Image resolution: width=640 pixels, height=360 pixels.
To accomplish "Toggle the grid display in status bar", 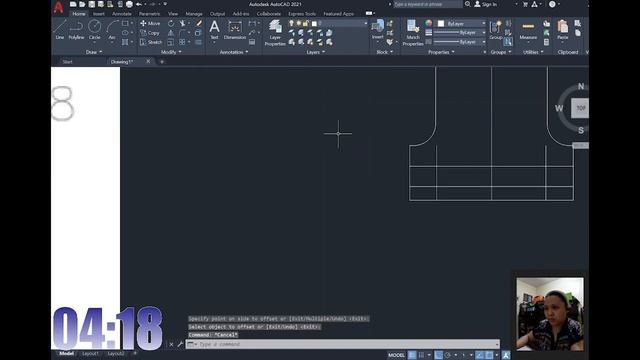I will (412, 355).
